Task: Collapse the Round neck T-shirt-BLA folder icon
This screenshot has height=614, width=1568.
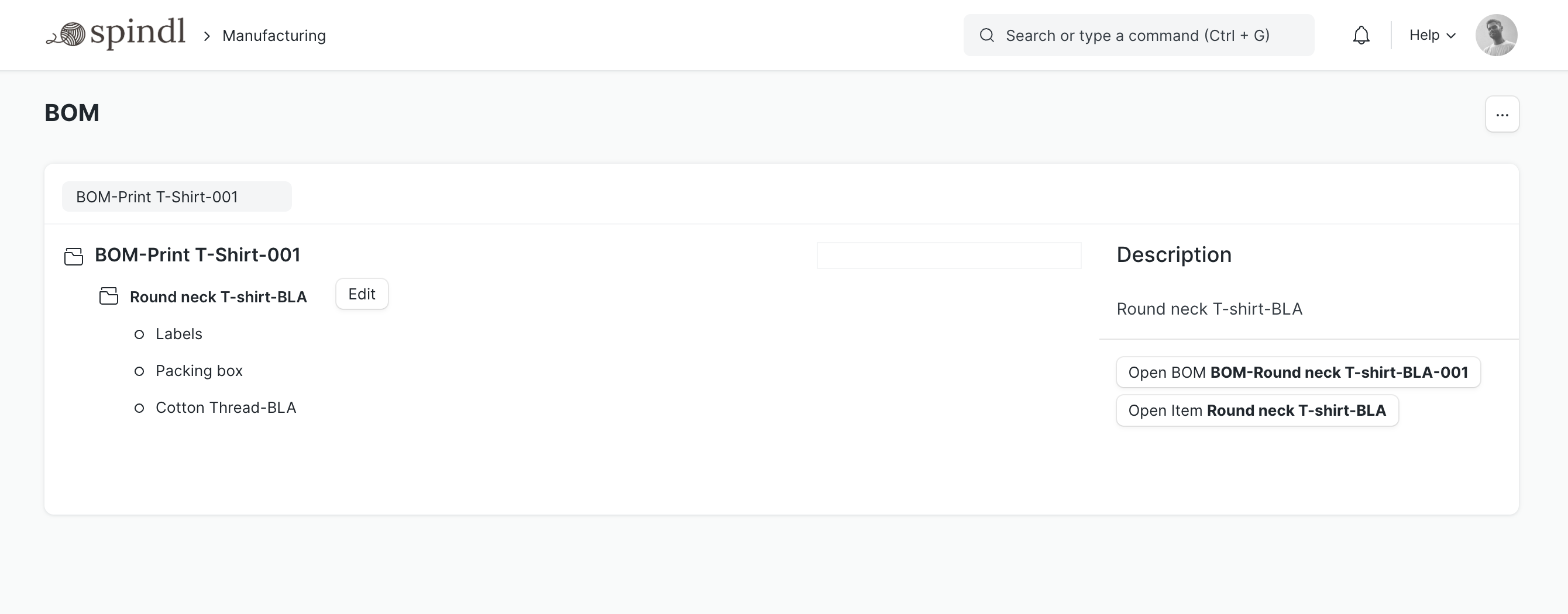Action: click(x=109, y=296)
